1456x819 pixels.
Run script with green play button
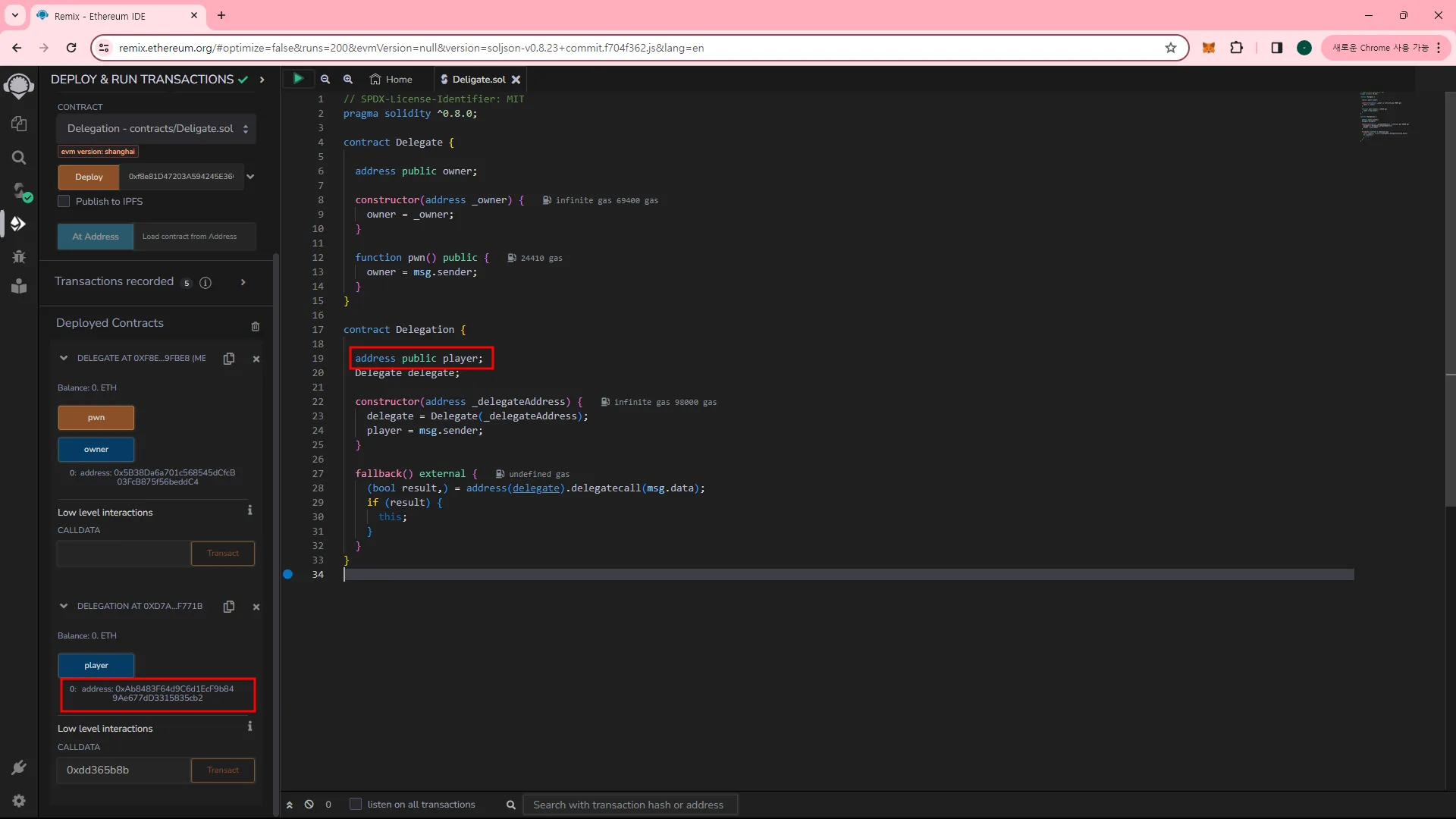click(298, 78)
